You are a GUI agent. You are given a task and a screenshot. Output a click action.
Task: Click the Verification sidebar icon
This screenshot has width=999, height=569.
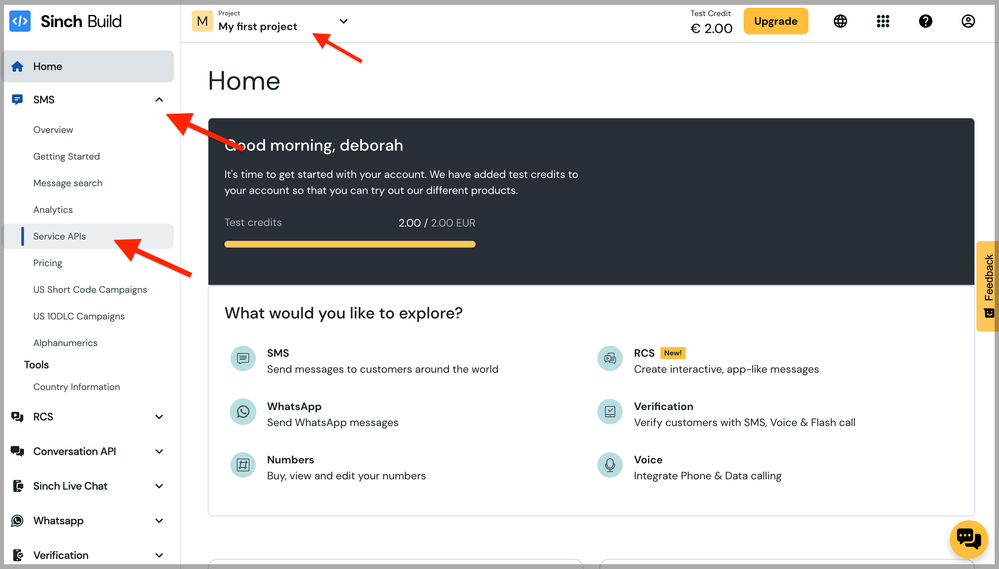[17, 555]
